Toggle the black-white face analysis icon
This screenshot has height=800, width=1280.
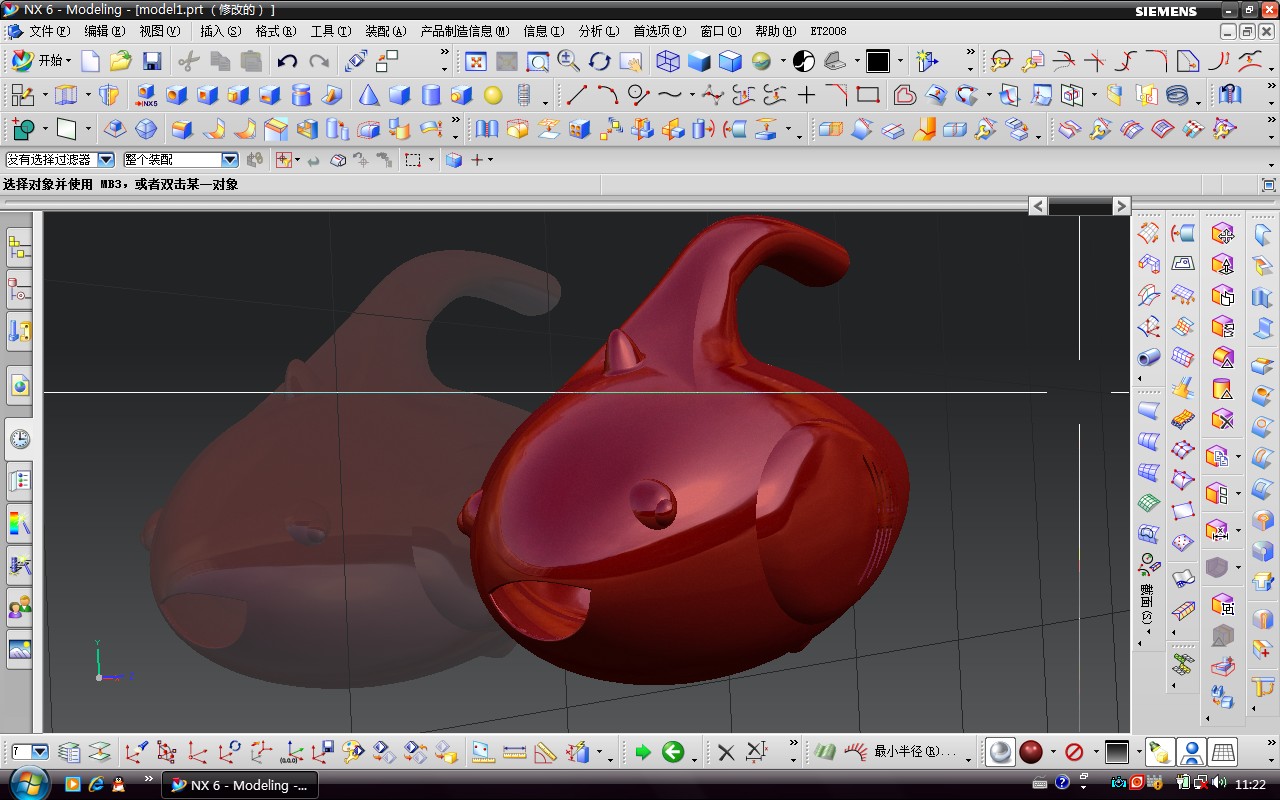click(x=804, y=61)
